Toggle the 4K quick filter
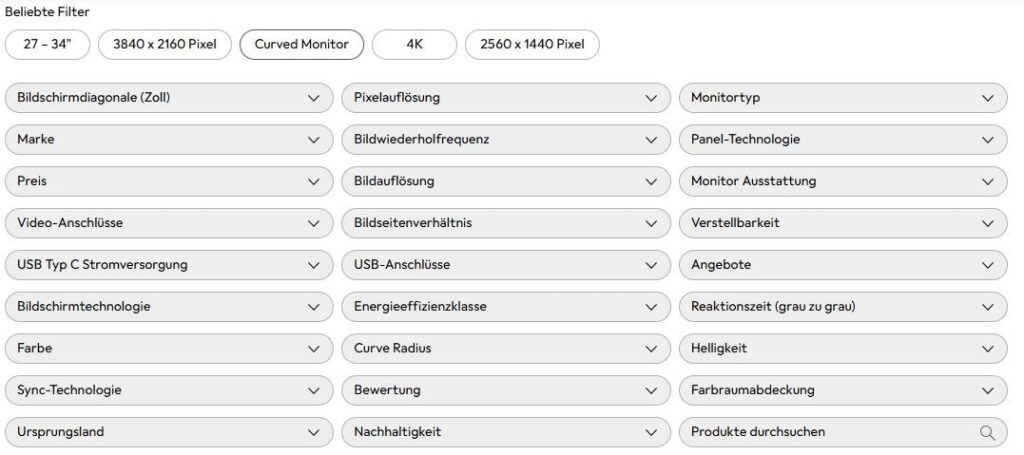 click(x=414, y=44)
